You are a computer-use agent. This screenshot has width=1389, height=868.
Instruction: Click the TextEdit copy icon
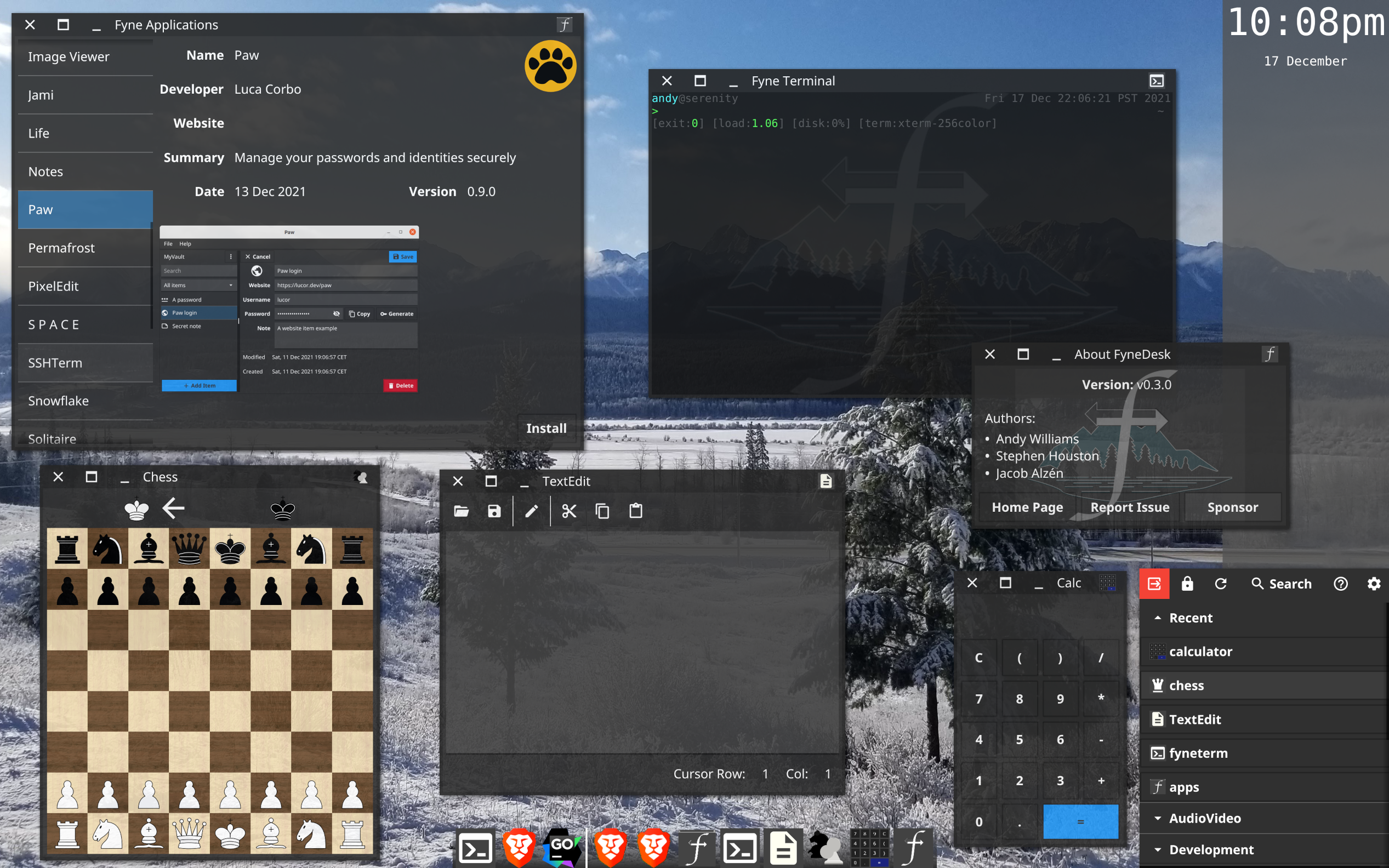tap(602, 510)
